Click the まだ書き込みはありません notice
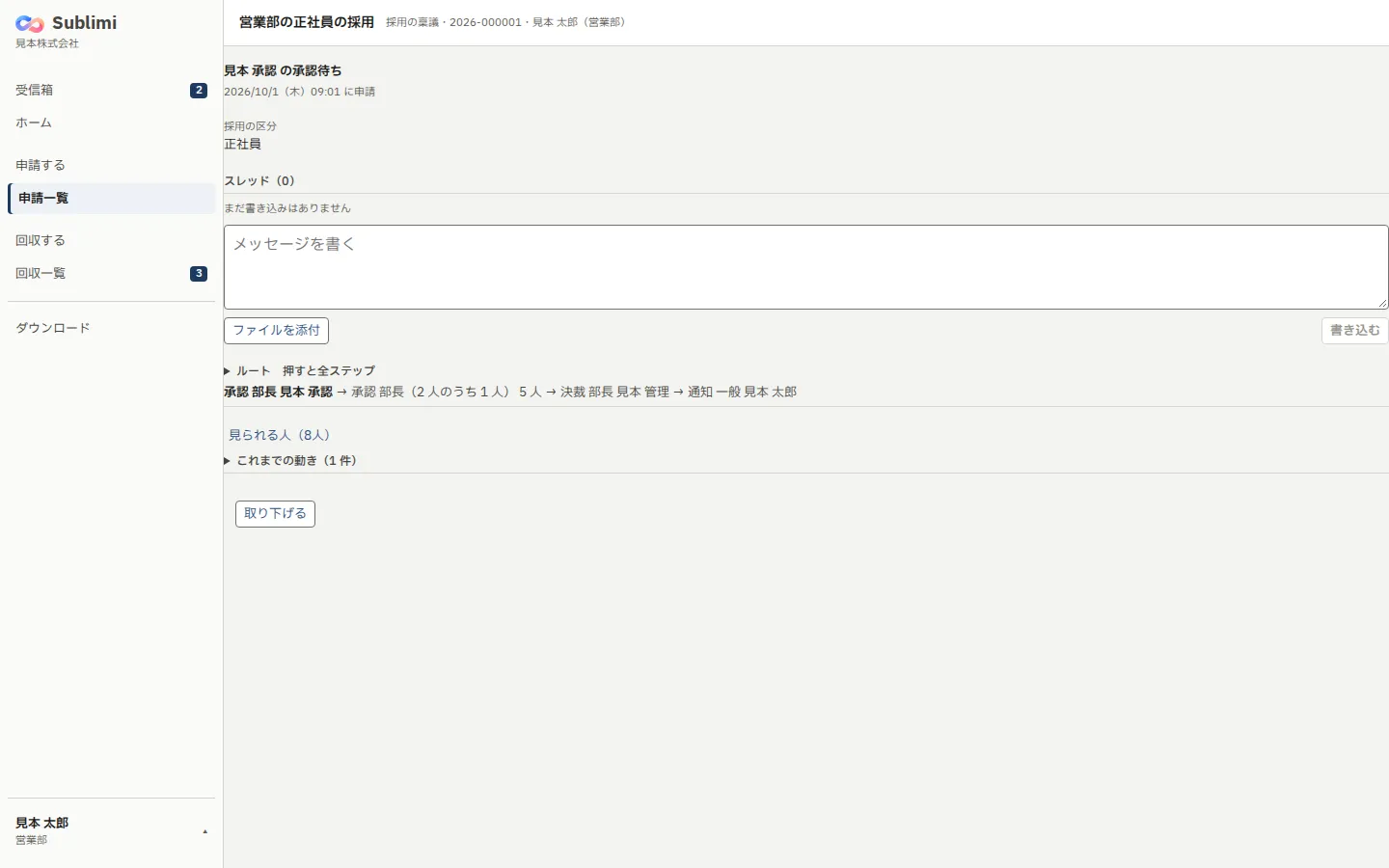The width and height of the screenshot is (1389, 868). 287,208
